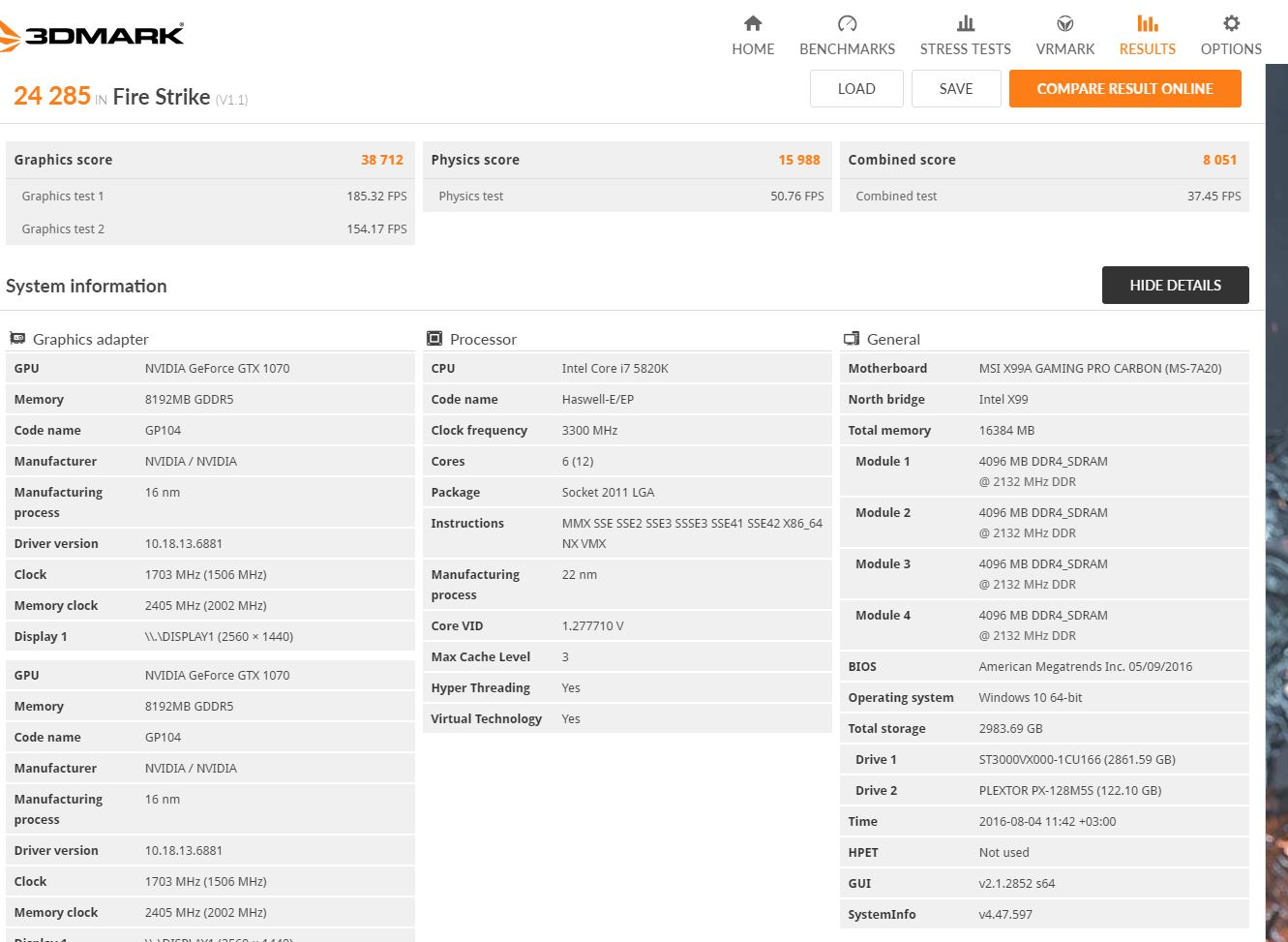Go to Home via the house icon
The height and width of the screenshot is (942, 1288).
click(753, 23)
